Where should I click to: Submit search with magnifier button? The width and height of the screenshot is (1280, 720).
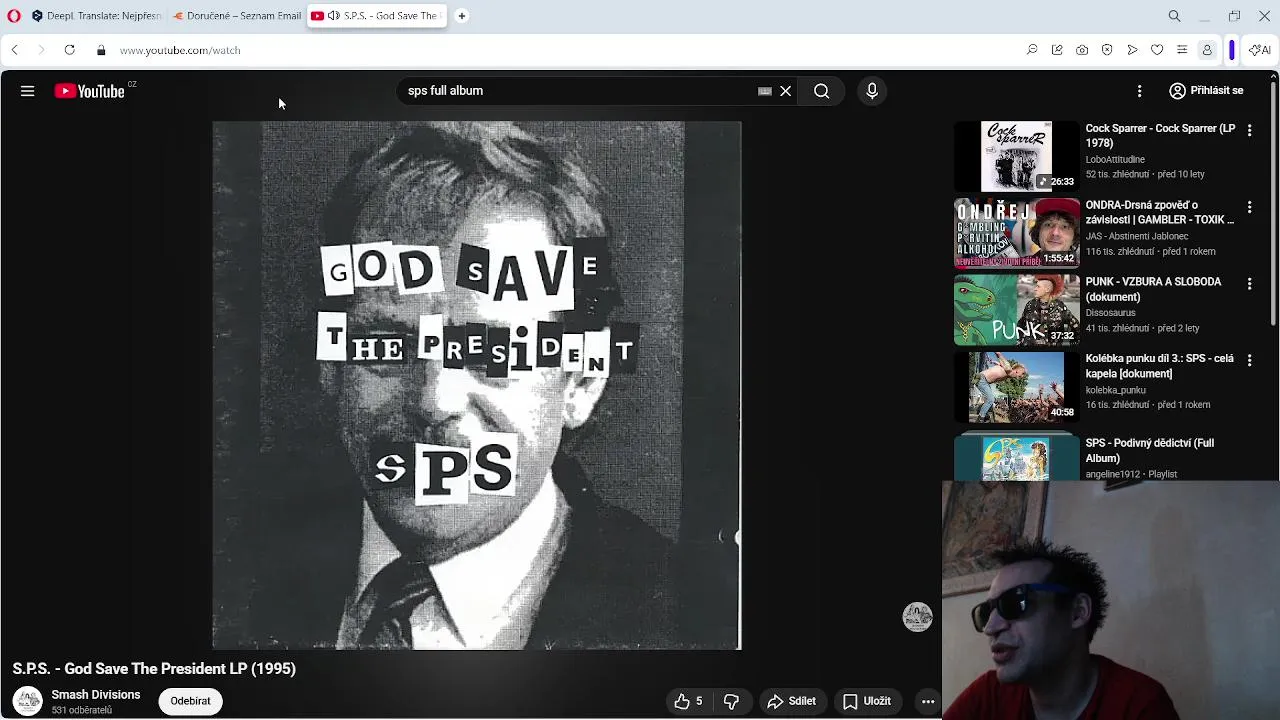[821, 91]
